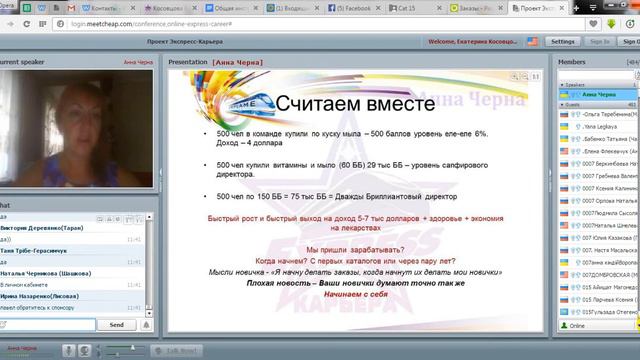Collapse the Speakers group in Members
Image resolution: width=640 pixels, height=360 pixels.
(562, 85)
